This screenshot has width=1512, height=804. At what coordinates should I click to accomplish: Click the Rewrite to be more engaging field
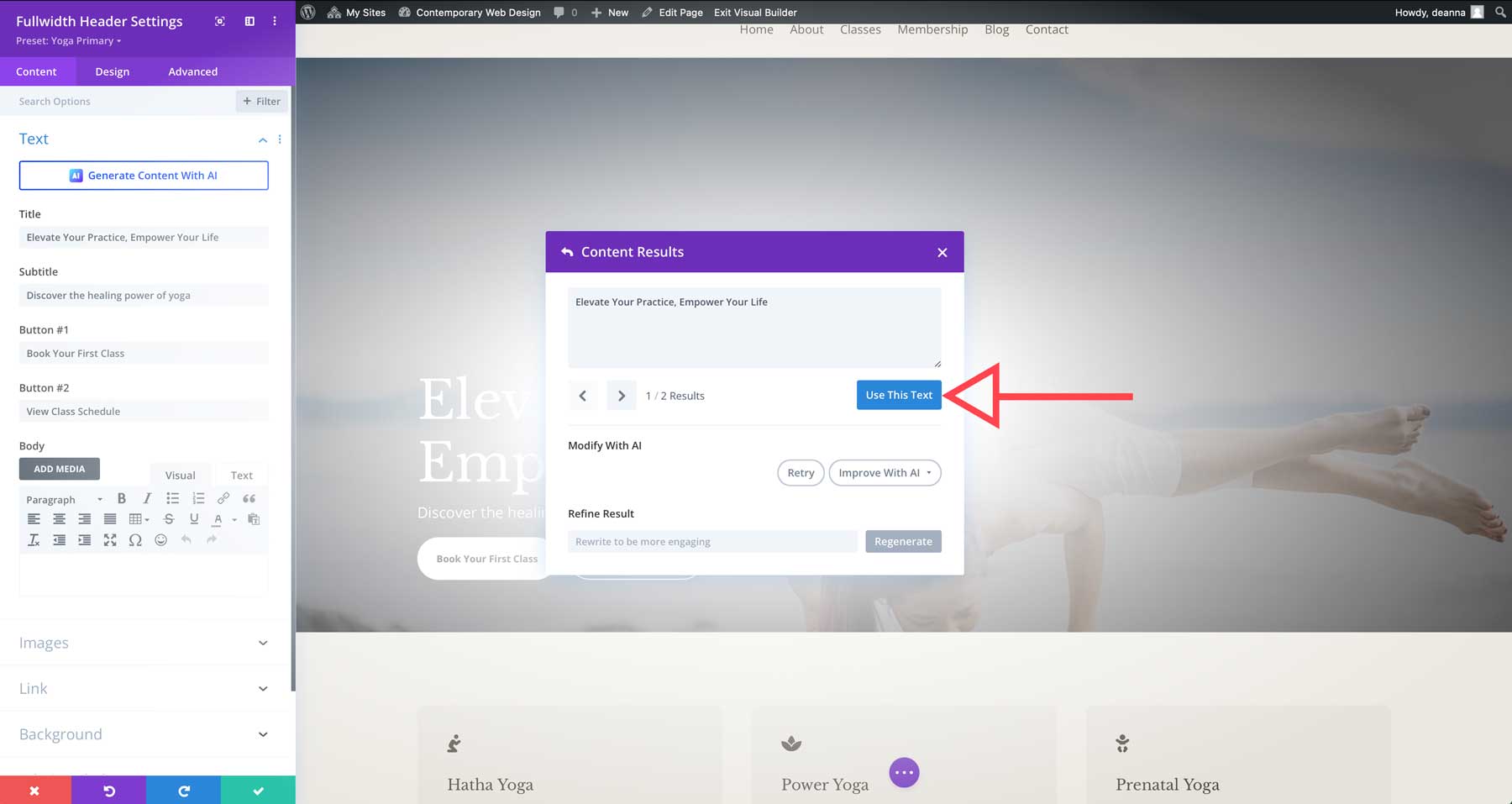tap(712, 541)
